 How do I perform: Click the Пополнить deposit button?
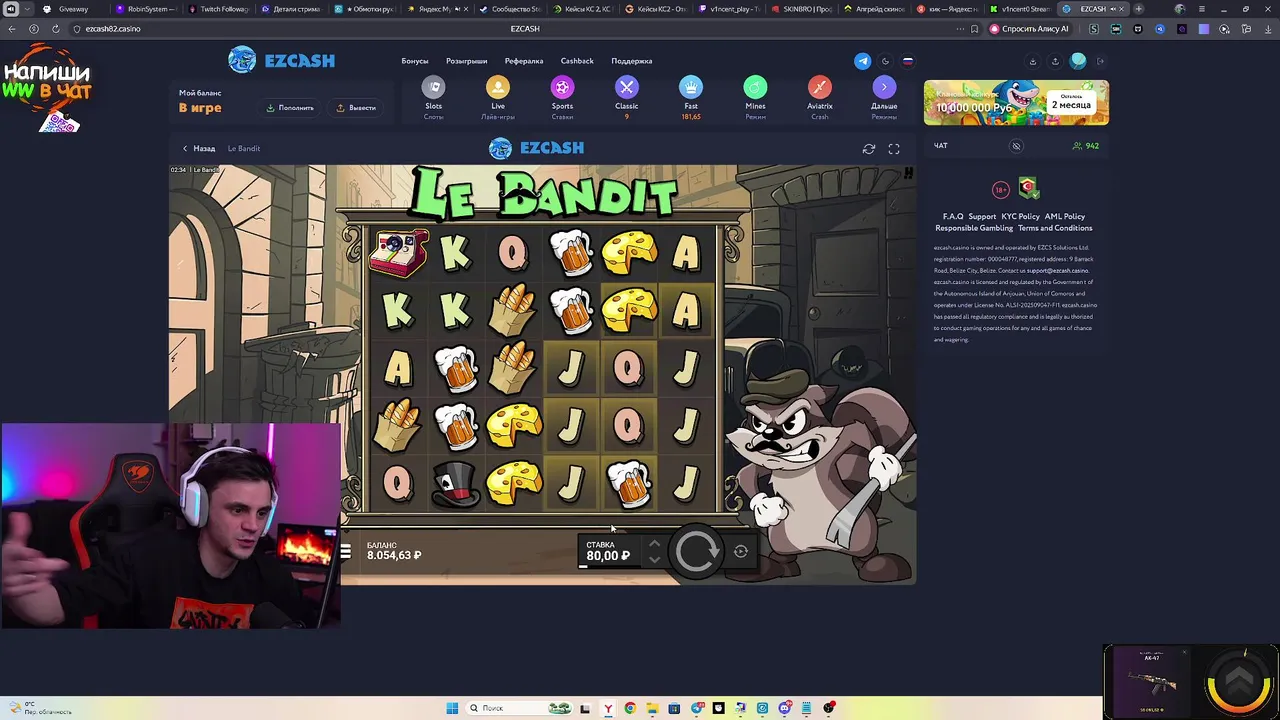pyautogui.click(x=290, y=108)
